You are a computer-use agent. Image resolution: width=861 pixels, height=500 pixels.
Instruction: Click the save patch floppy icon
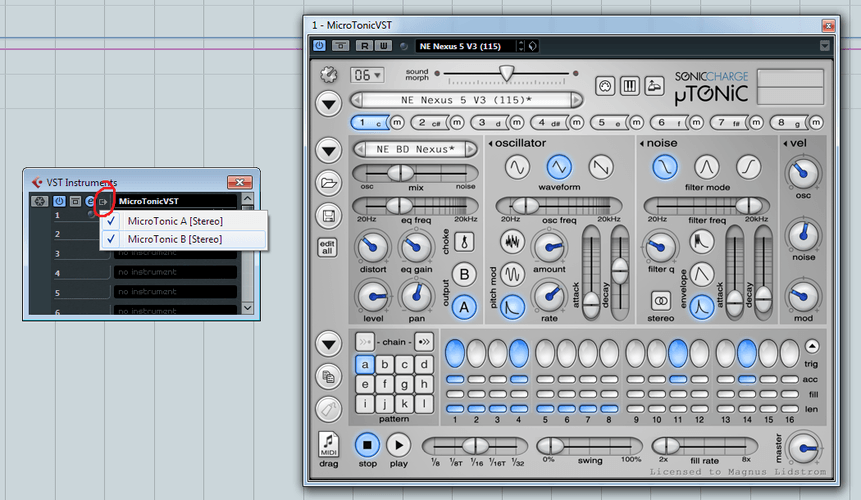tap(328, 216)
